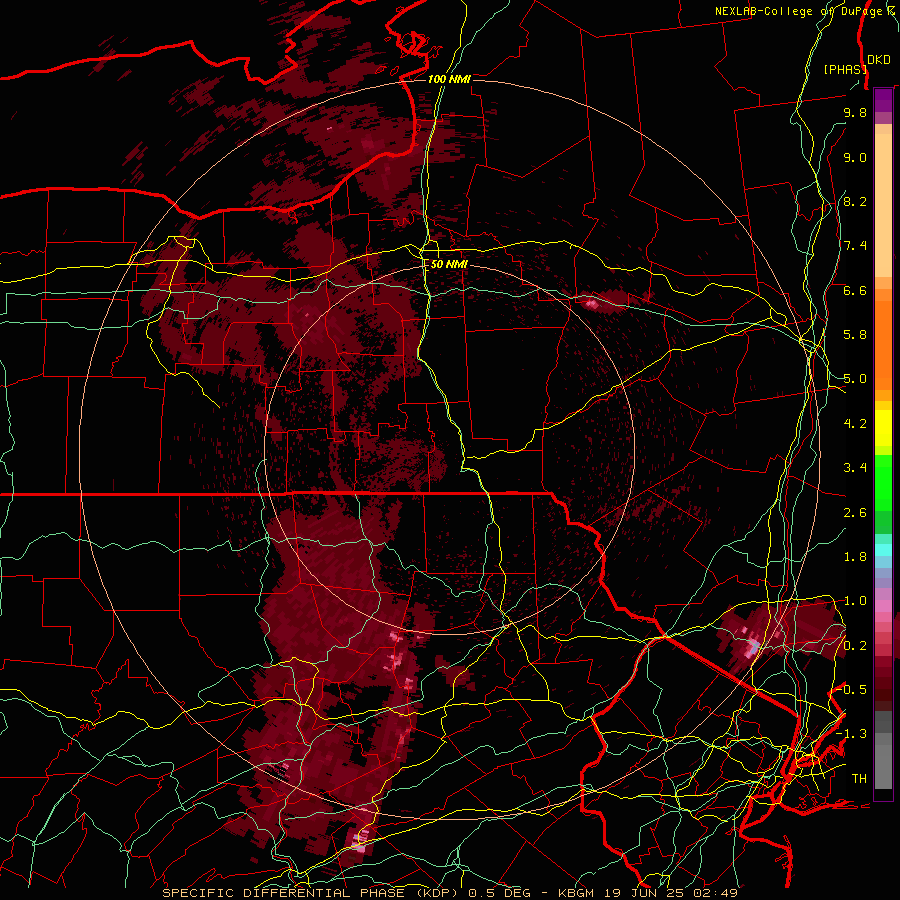
Task: Click the [PHAS] legend label
Action: tap(845, 69)
